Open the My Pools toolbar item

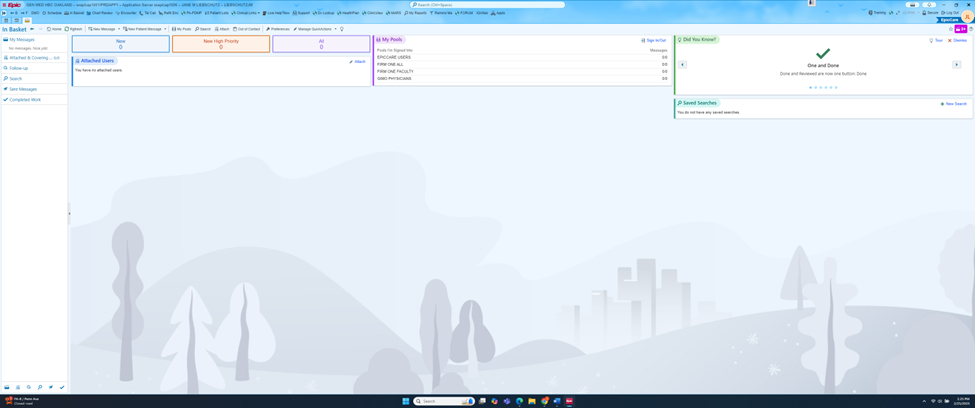pos(181,29)
